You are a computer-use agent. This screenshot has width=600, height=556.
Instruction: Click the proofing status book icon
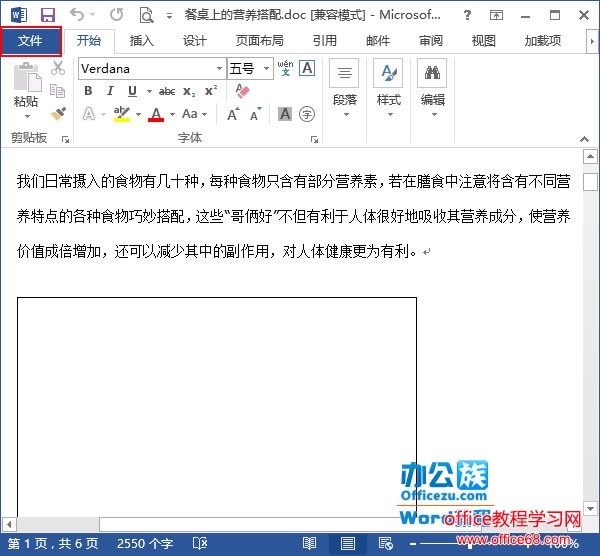click(x=200, y=543)
